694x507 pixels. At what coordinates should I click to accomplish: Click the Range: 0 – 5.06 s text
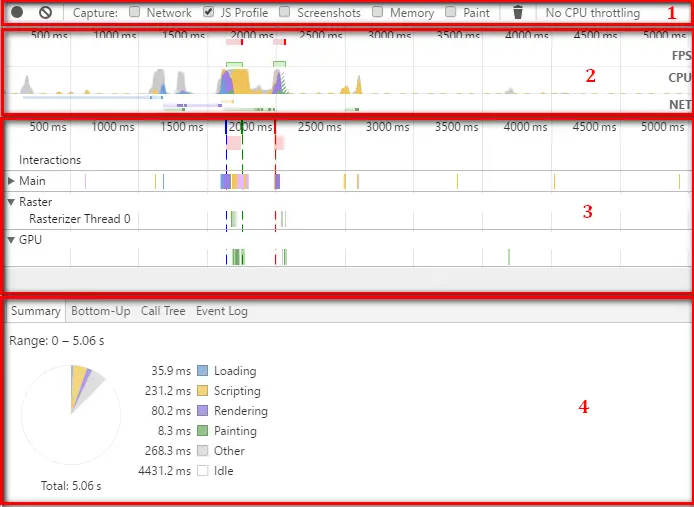coord(57,341)
